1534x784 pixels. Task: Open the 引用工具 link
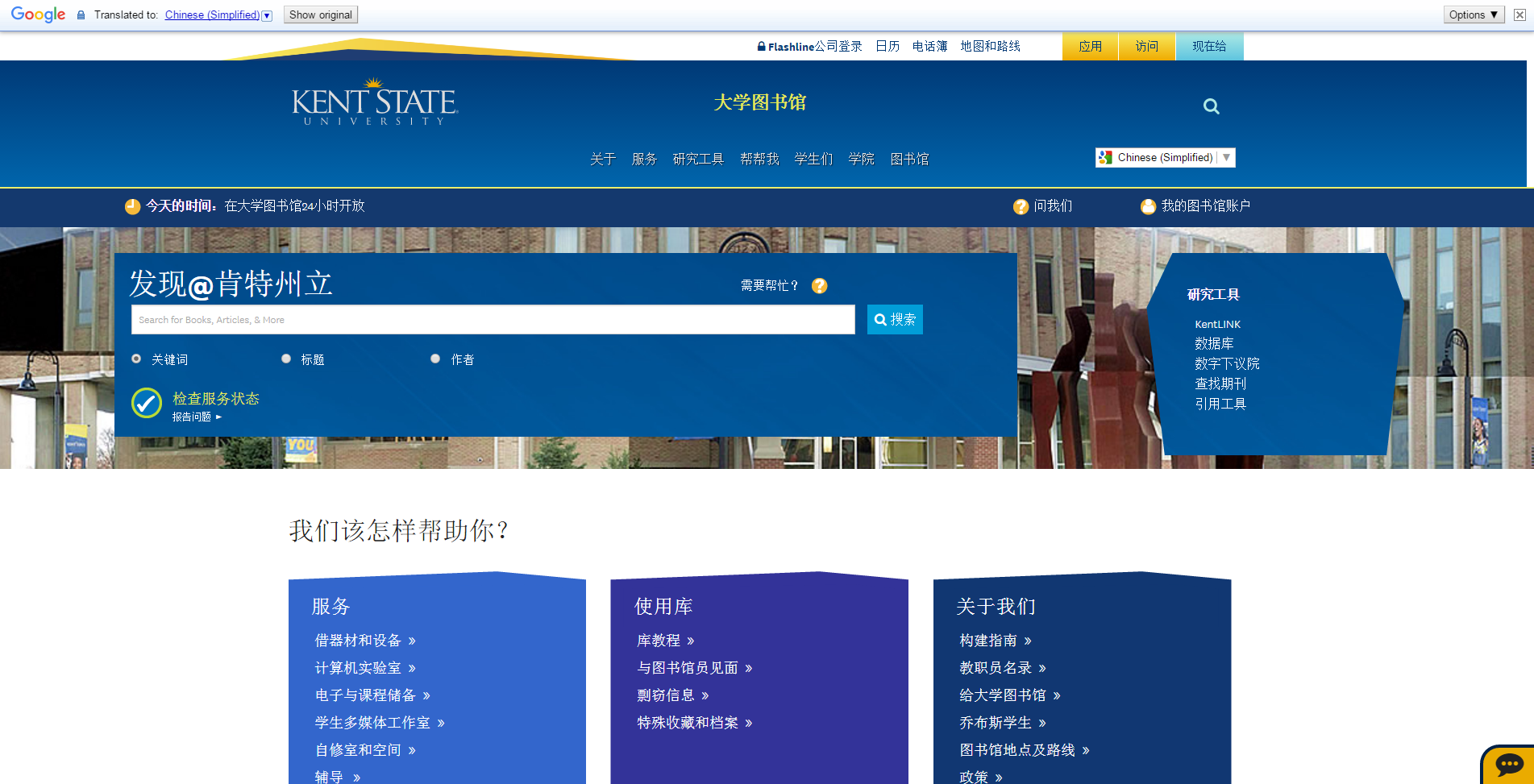point(1220,404)
